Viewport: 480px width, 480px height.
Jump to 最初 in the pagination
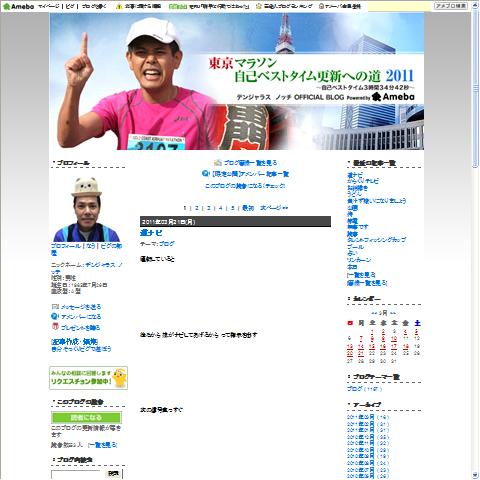tap(248, 208)
